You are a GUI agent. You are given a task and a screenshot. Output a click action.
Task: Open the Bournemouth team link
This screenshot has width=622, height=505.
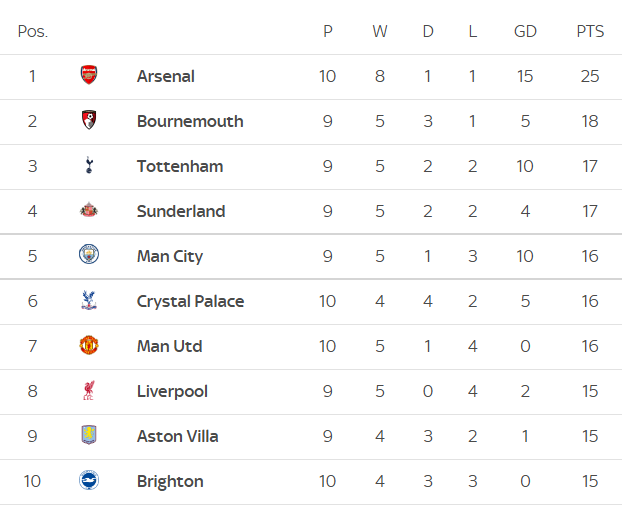[190, 121]
